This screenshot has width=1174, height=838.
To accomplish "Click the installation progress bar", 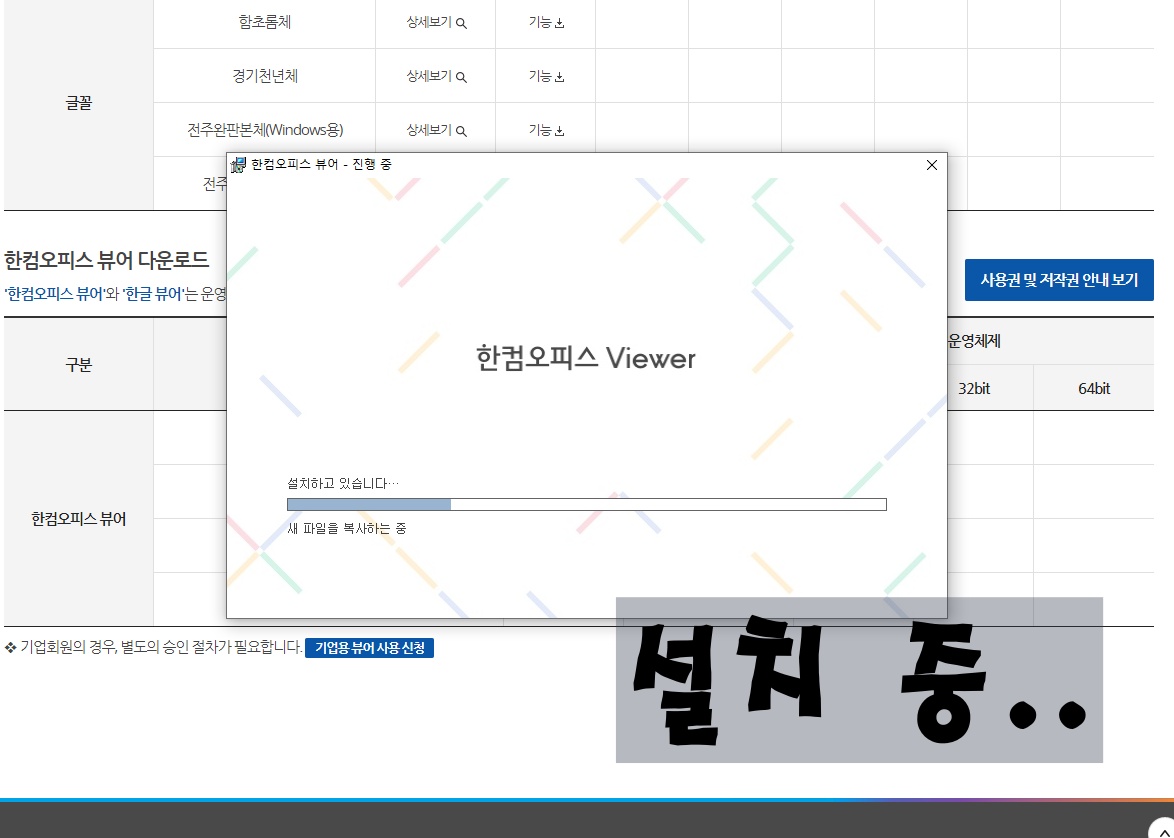I will pos(586,505).
